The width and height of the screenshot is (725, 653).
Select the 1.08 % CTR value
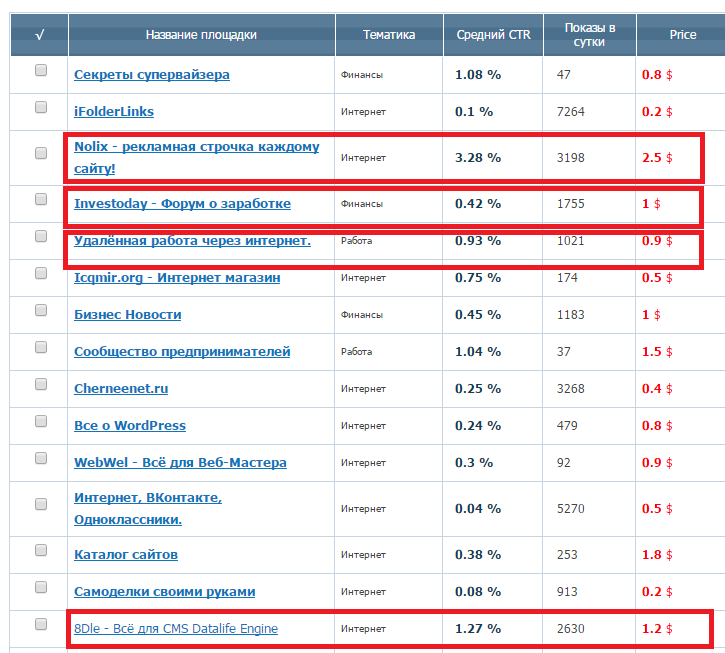click(478, 74)
